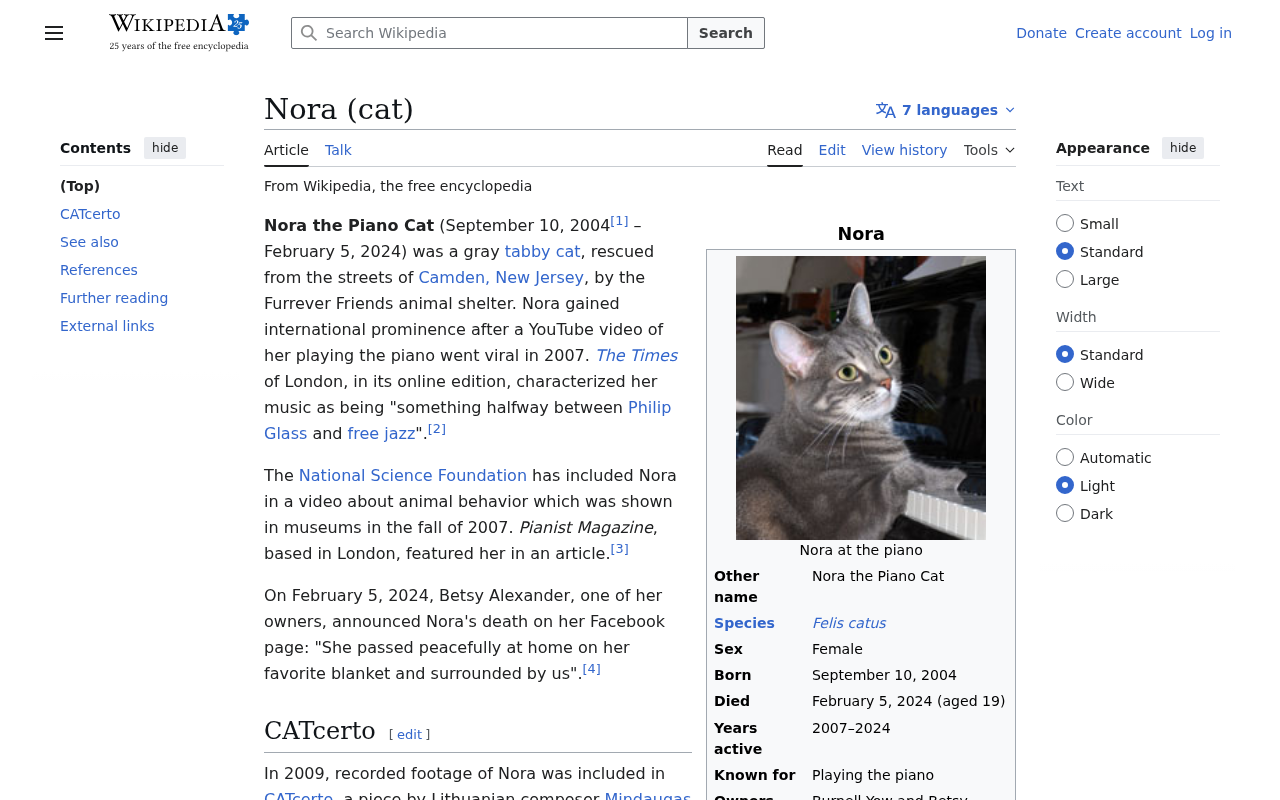Open the Nora at the piano photo
The image size is (1280, 800).
point(861,398)
